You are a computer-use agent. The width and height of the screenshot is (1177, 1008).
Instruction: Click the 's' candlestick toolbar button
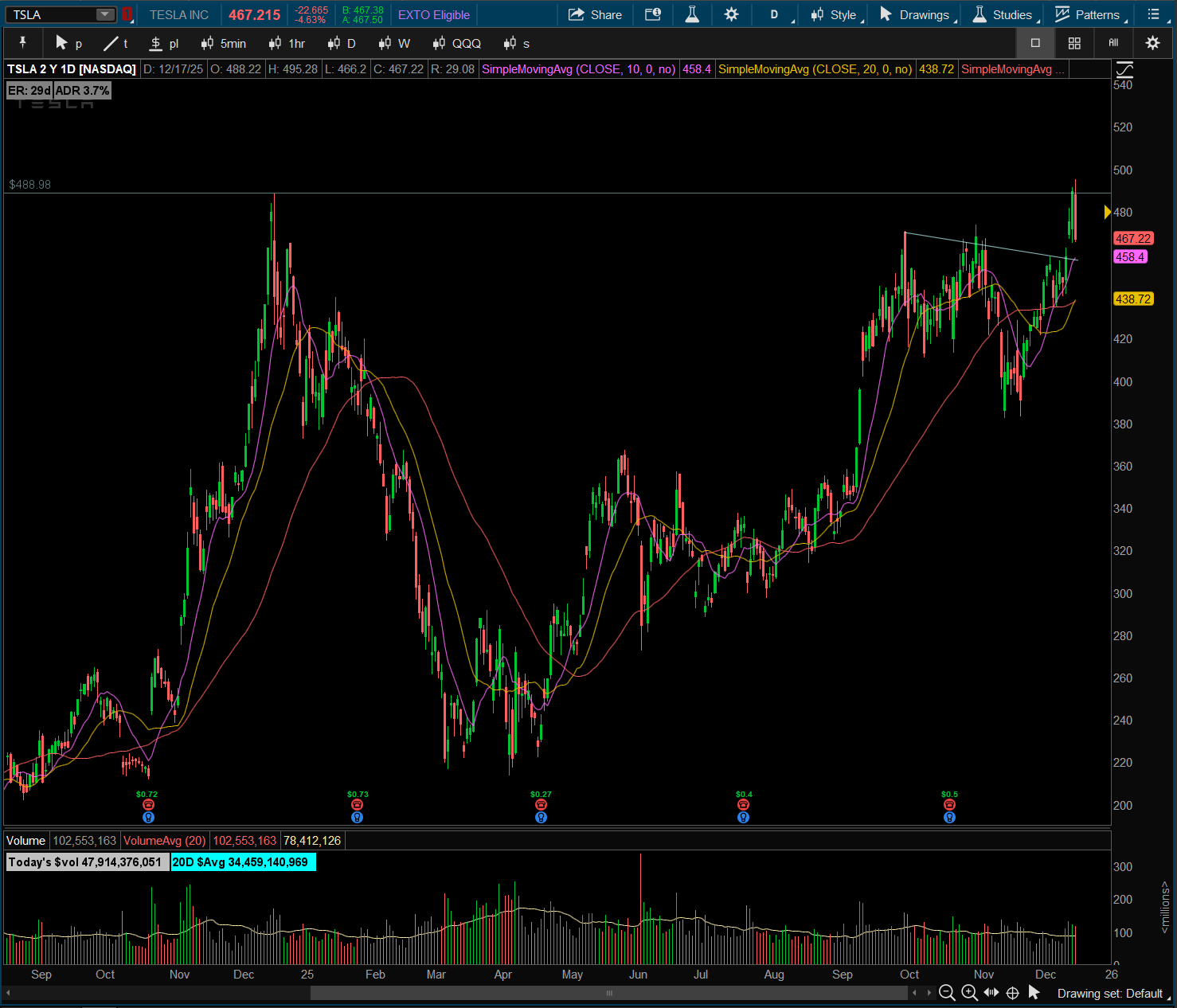pyautogui.click(x=517, y=43)
